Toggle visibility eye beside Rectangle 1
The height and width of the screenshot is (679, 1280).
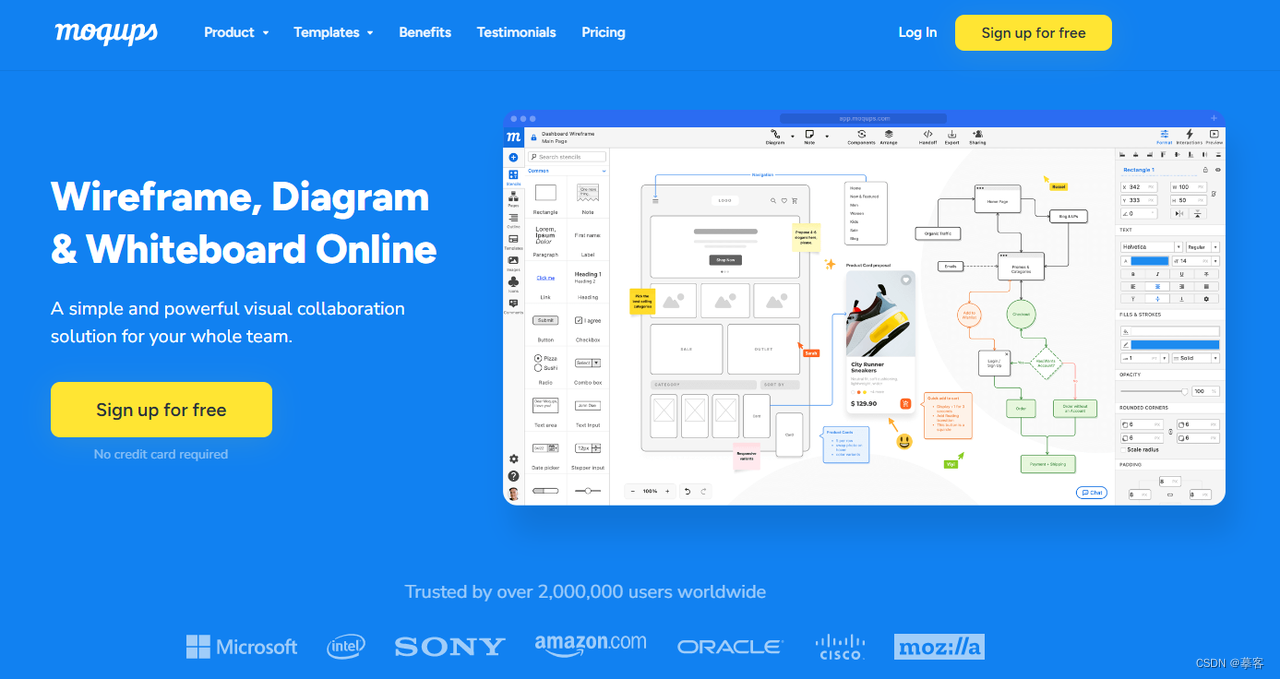pyautogui.click(x=1217, y=170)
